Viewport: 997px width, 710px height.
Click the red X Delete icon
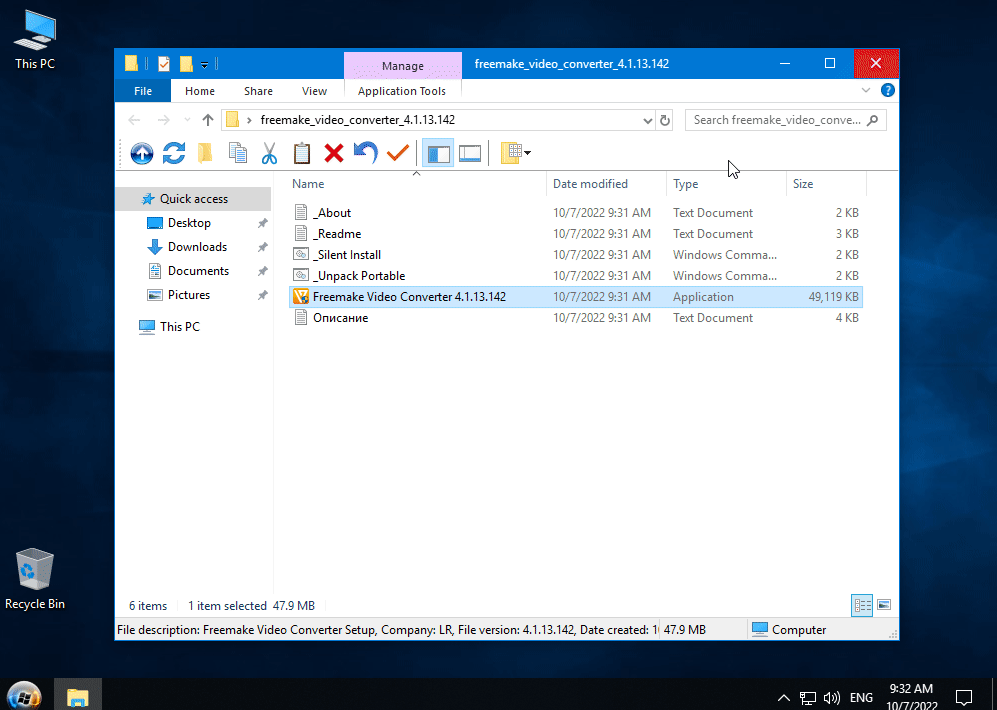[x=334, y=153]
